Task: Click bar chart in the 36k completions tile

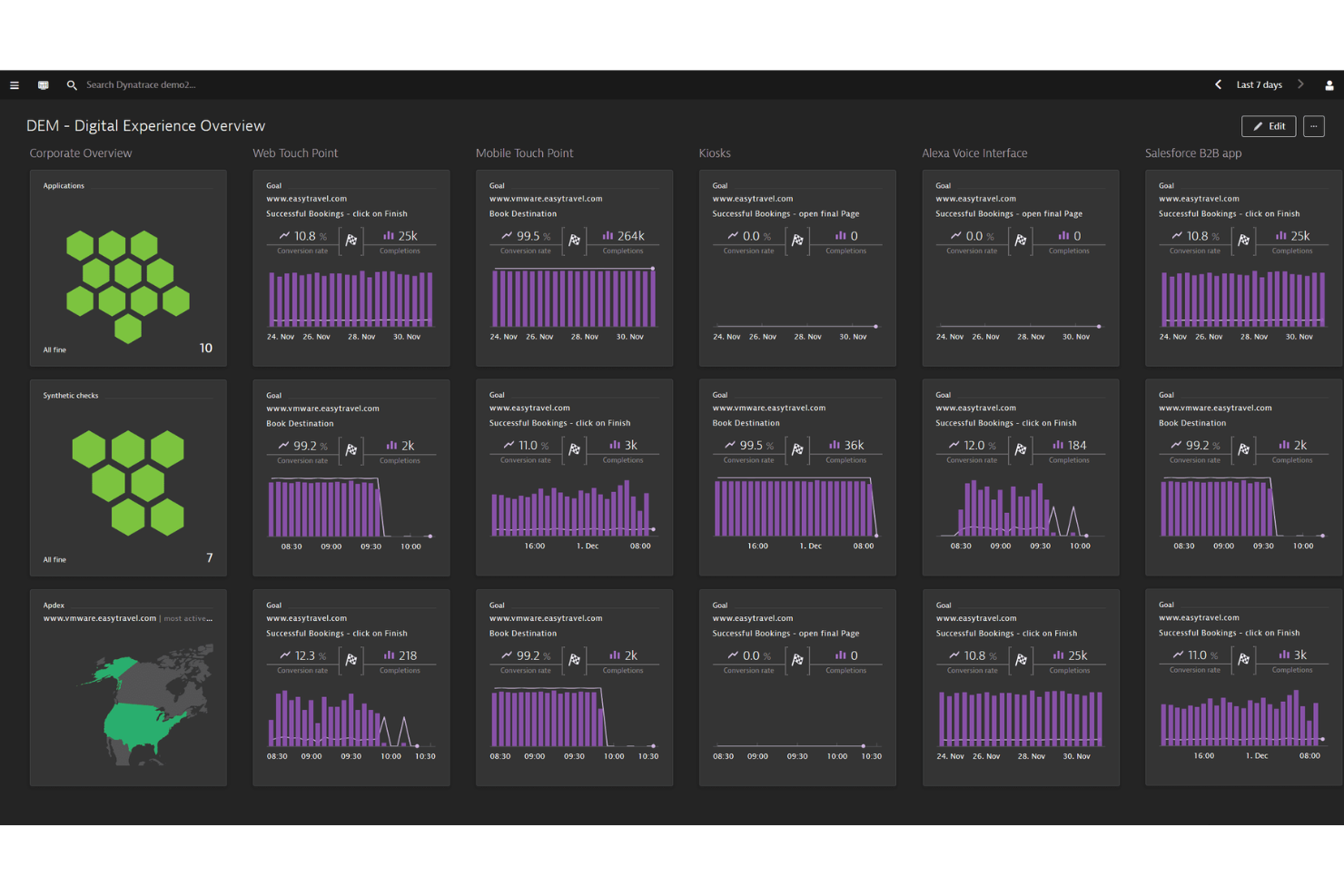Action: pos(796,507)
